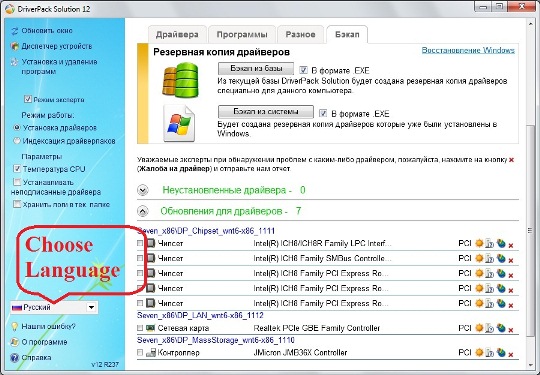Click the scrollbar up arrow
The height and width of the screenshot is (375, 540).
point(530,24)
